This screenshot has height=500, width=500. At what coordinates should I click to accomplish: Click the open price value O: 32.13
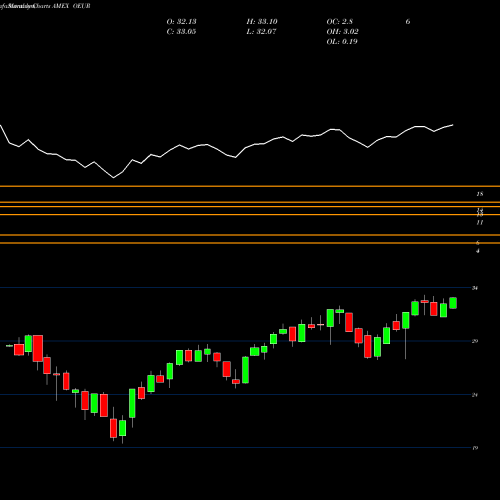pos(181,22)
